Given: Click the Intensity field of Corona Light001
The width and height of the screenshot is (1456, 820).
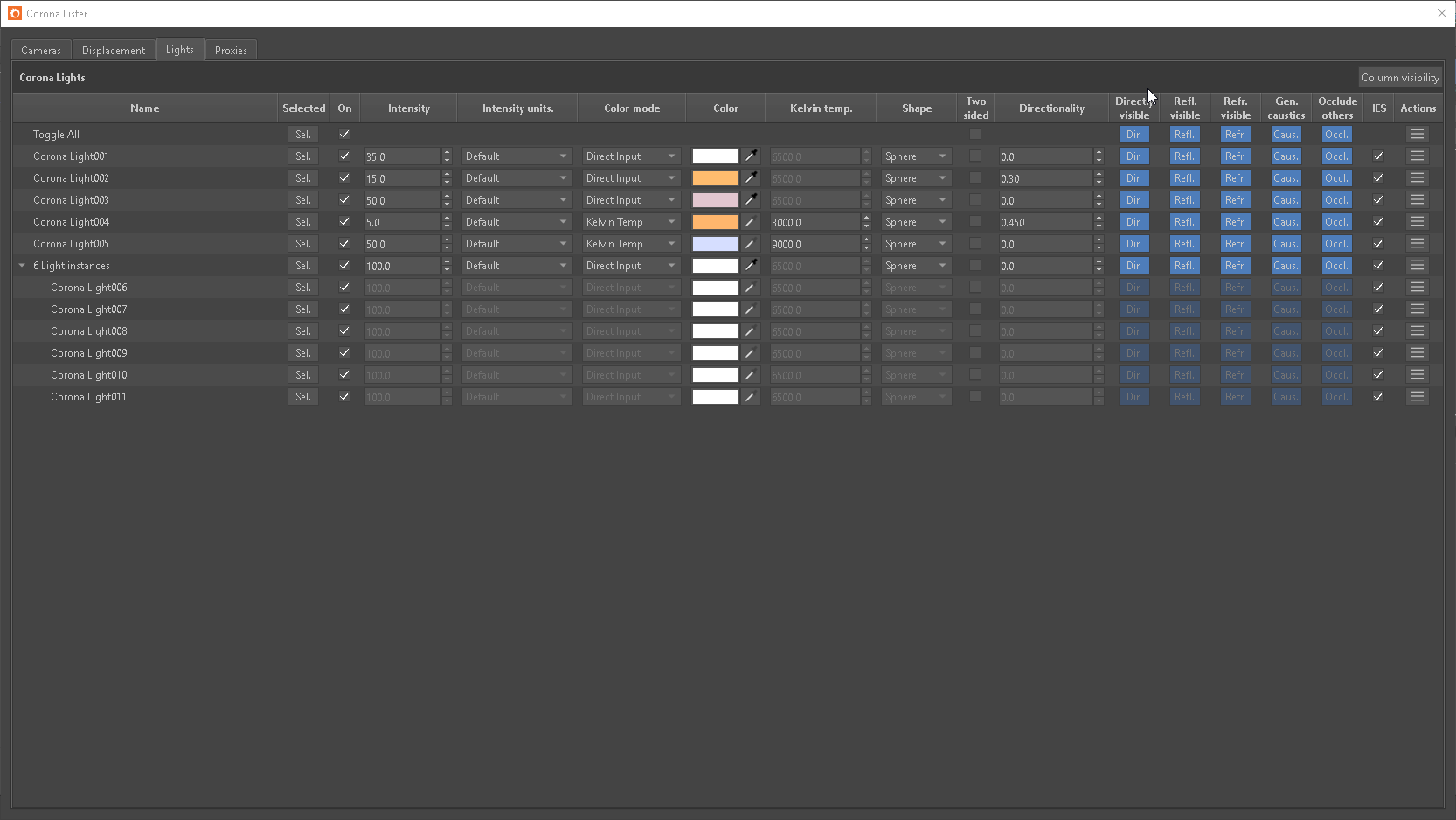Looking at the screenshot, I should [403, 156].
